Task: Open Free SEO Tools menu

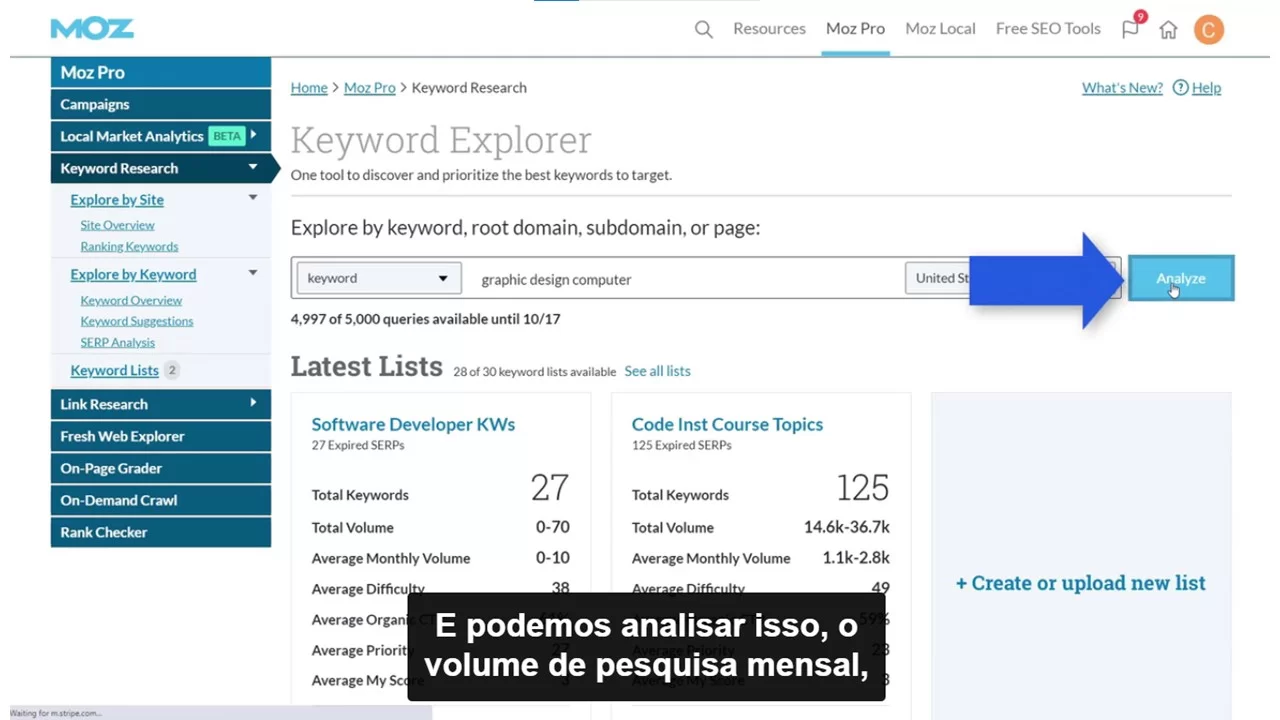Action: (x=1048, y=29)
